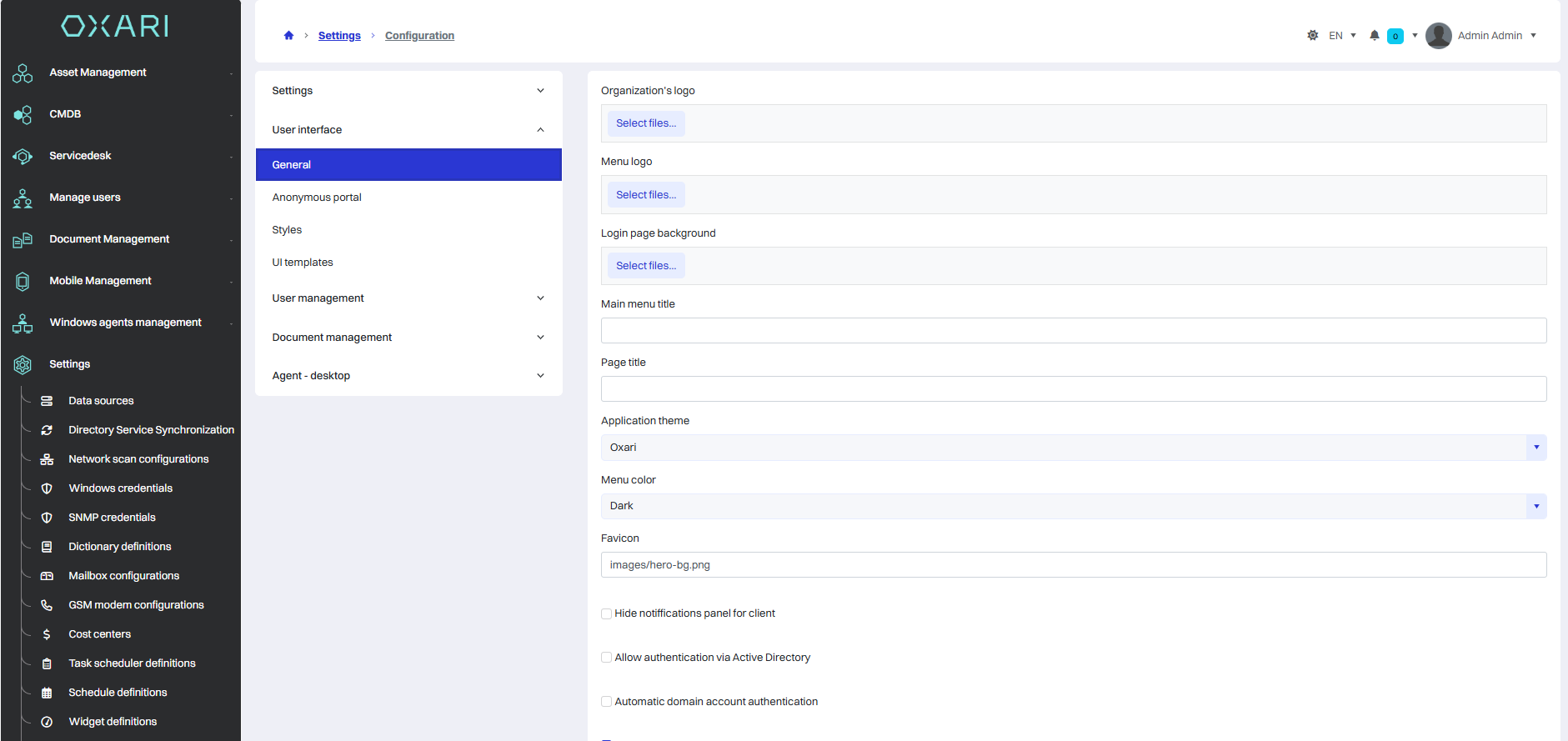Expand the User management section
1568x741 pixels.
coord(408,298)
